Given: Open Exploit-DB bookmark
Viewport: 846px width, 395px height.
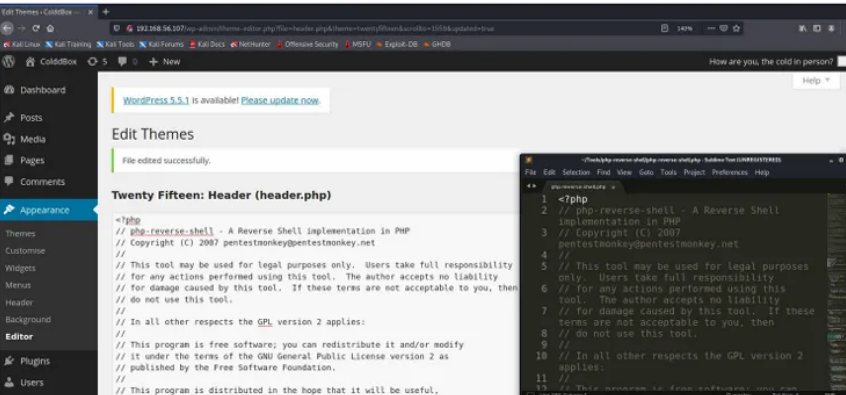Looking at the screenshot, I should pos(397,44).
